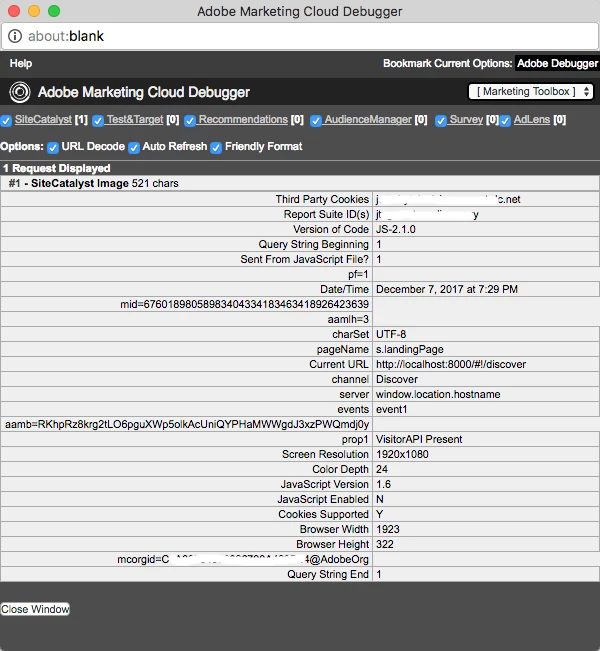Disable the Friendly Format option
The width and height of the screenshot is (600, 651).
click(216, 148)
